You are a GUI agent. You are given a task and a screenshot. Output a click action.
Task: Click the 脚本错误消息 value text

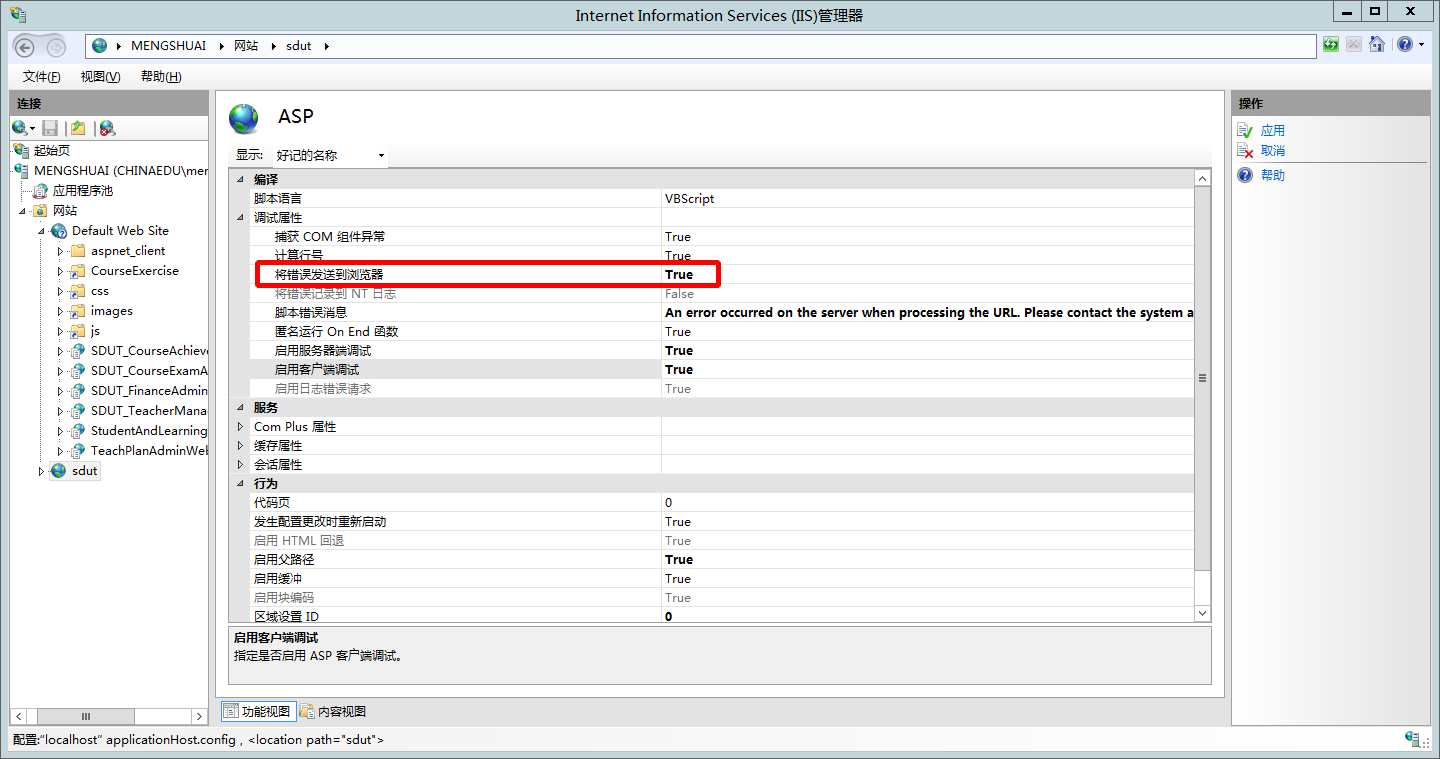coord(929,312)
